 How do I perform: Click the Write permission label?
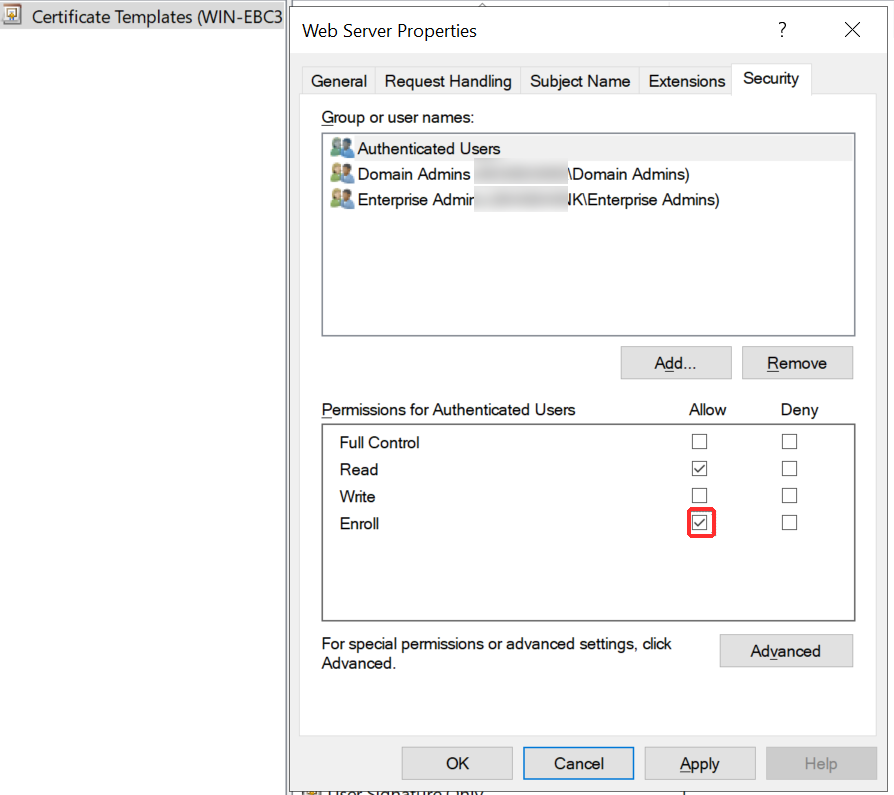(357, 496)
